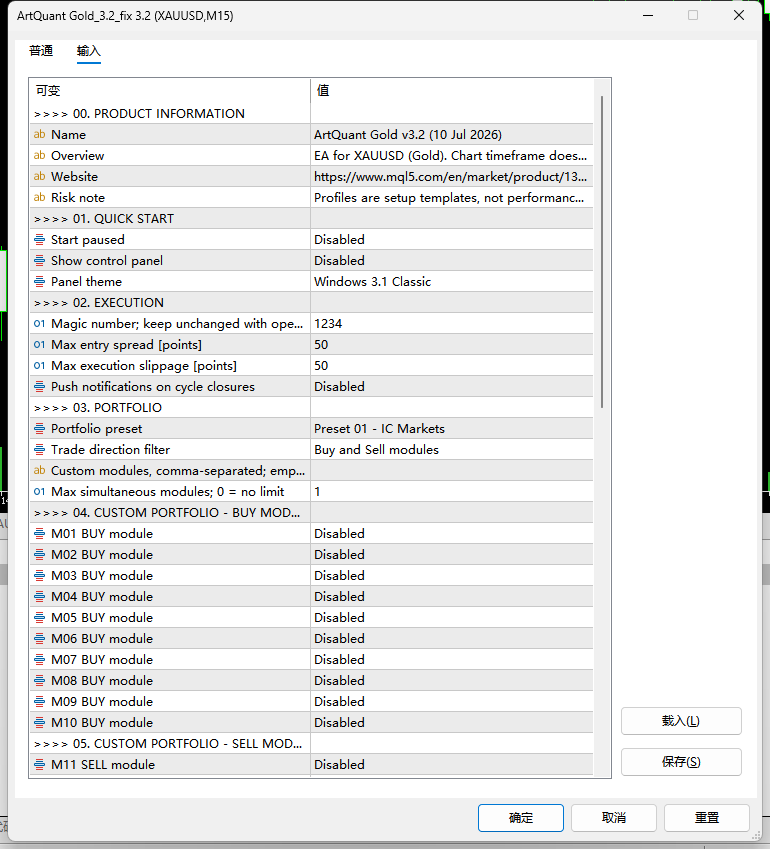Click the 值 column header
The height and width of the screenshot is (849, 770).
tap(452, 90)
